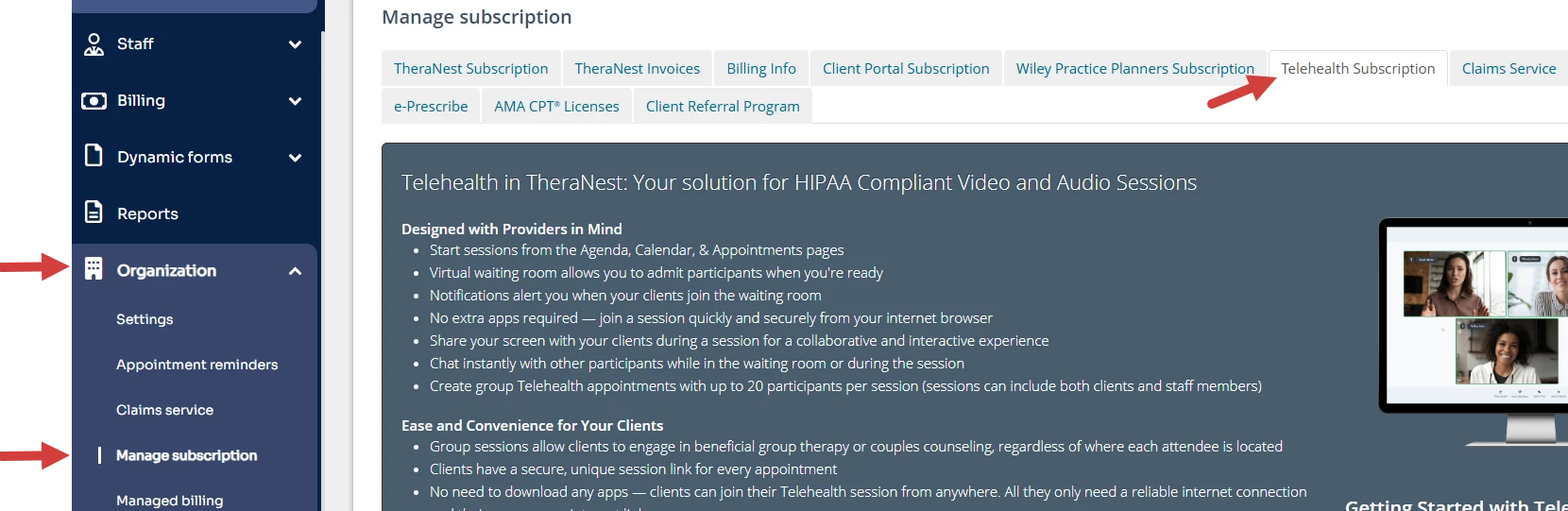Click 'Start sessions from the Agenda' bullet
The height and width of the screenshot is (511, 1568).
pos(637,249)
